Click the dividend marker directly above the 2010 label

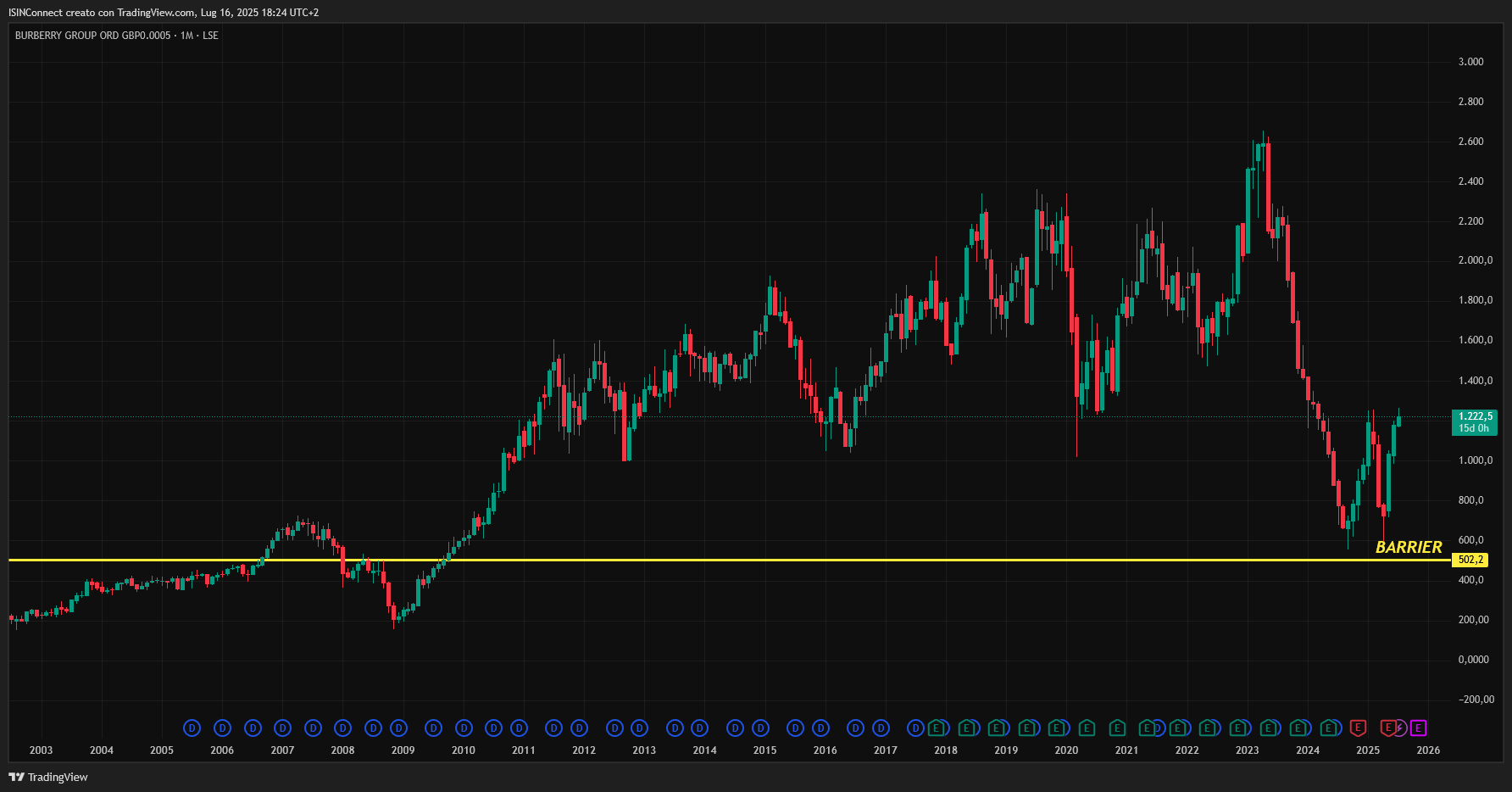pyautogui.click(x=464, y=728)
